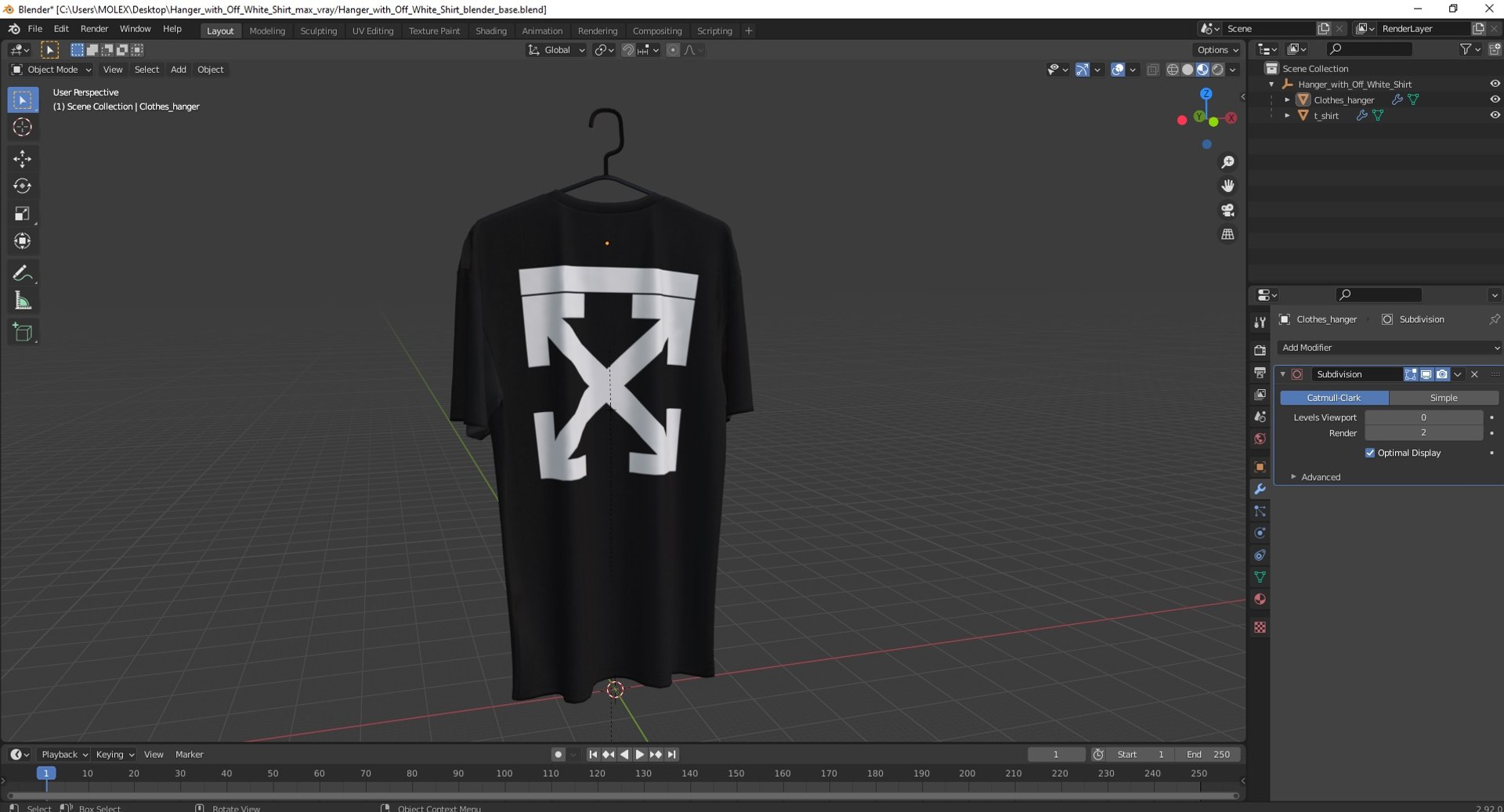1504x812 pixels.
Task: Select the Cursor tool in toolbar
Action: pyautogui.click(x=22, y=127)
